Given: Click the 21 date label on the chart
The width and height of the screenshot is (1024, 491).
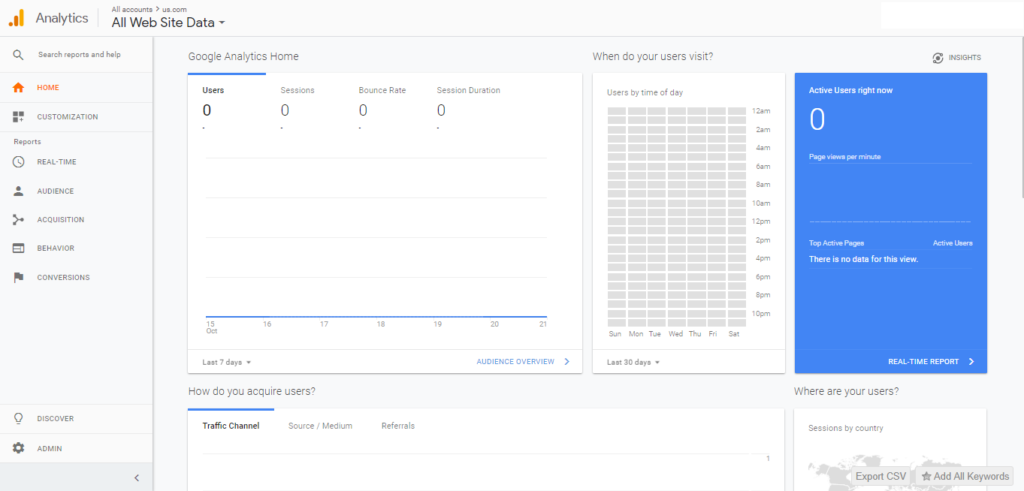Looking at the screenshot, I should [x=543, y=325].
